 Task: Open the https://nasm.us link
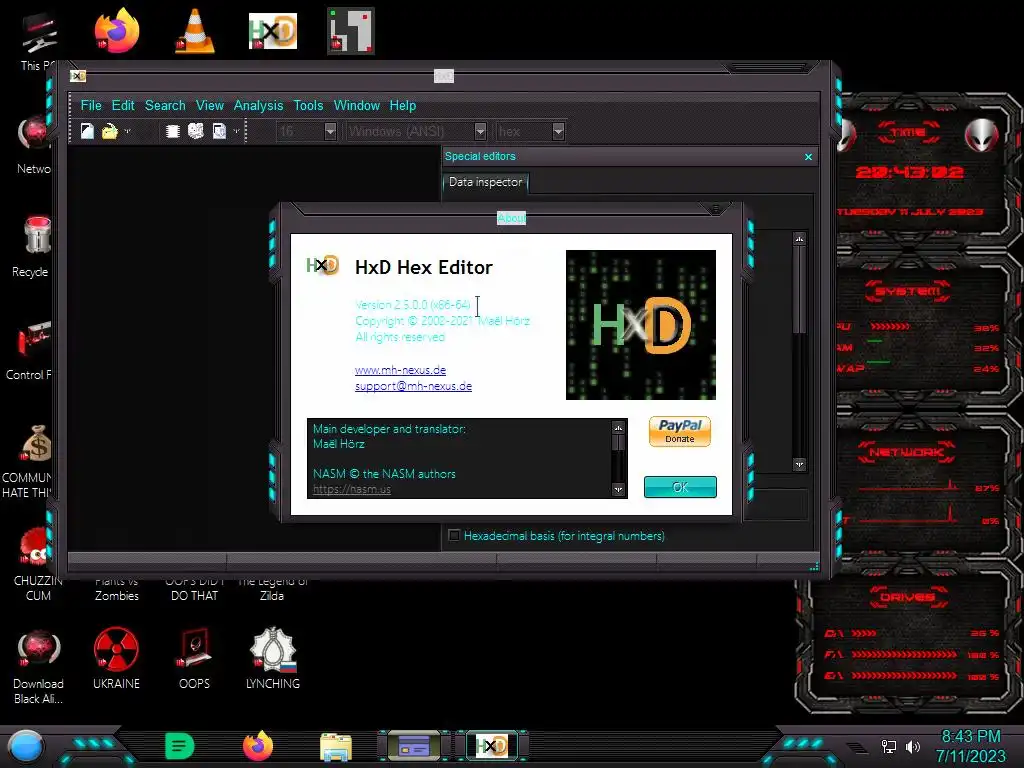[352, 489]
